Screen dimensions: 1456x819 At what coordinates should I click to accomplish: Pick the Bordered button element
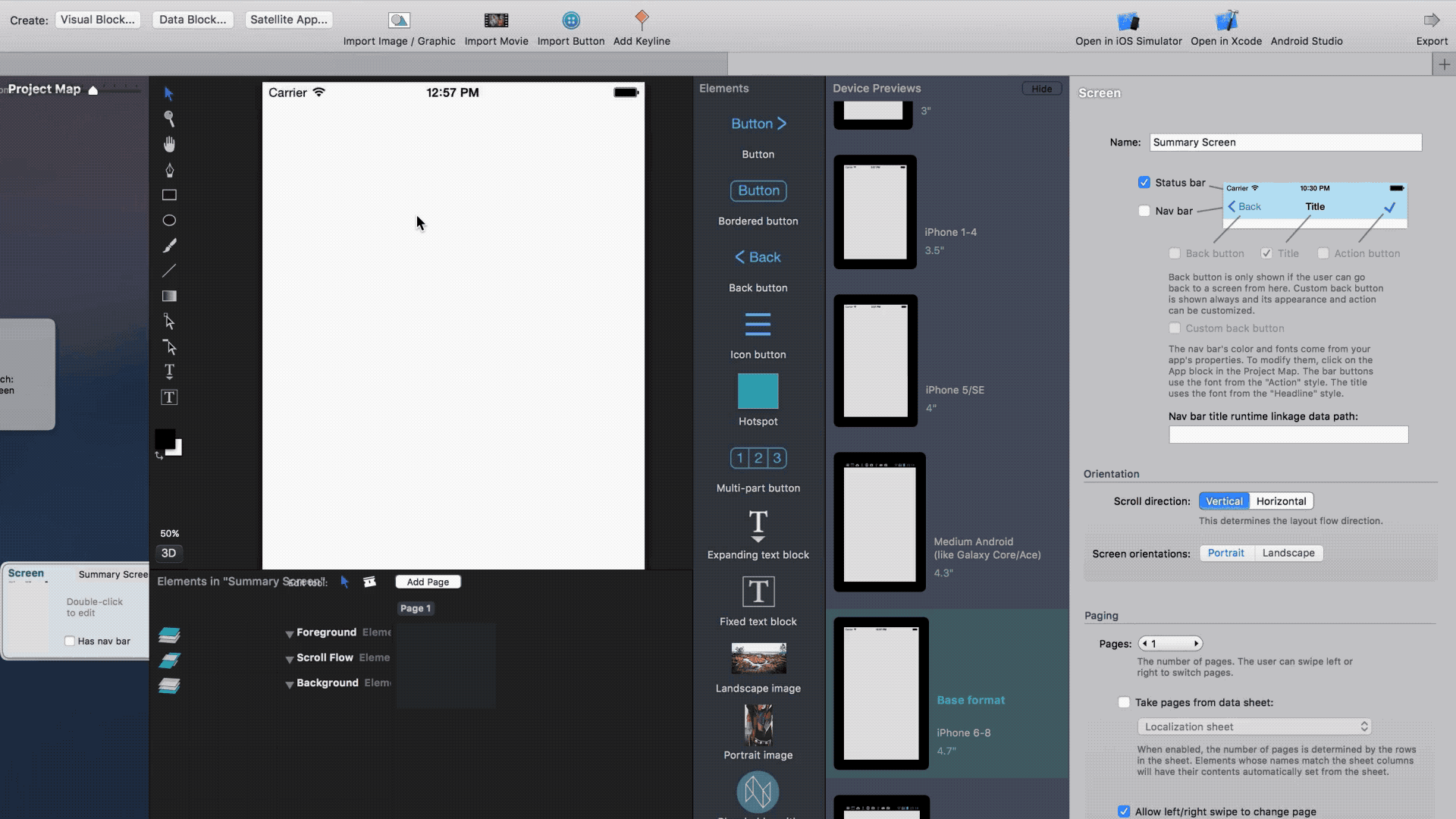coord(758,191)
